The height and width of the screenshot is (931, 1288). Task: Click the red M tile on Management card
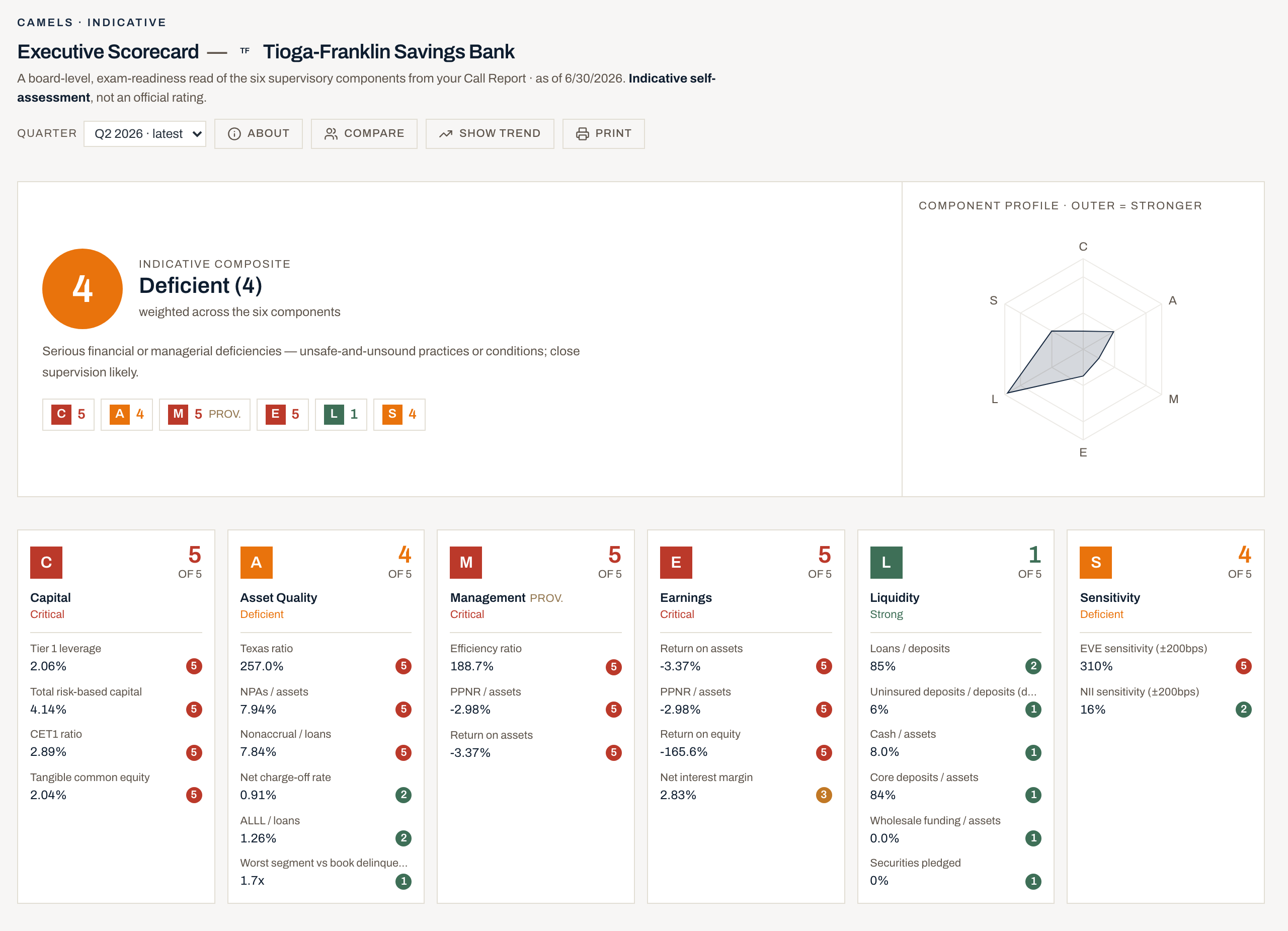[x=466, y=562]
